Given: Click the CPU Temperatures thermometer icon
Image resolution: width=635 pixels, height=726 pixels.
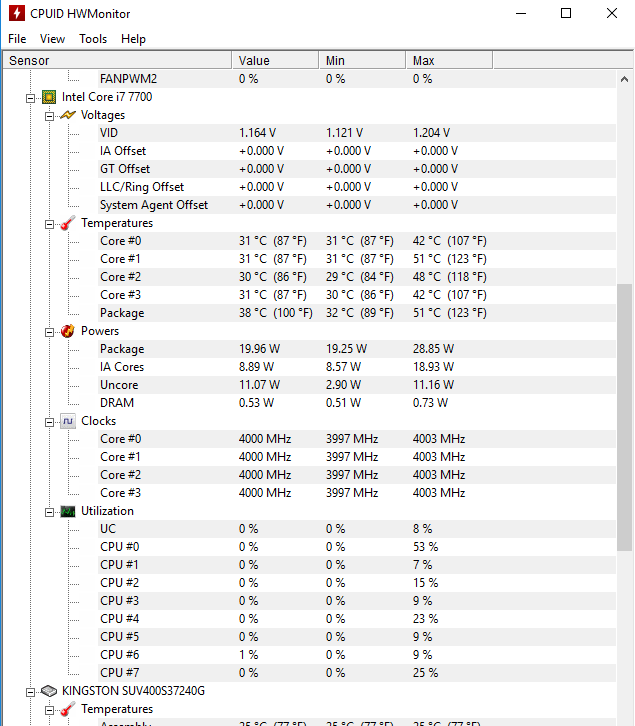Looking at the screenshot, I should pyautogui.click(x=68, y=223).
